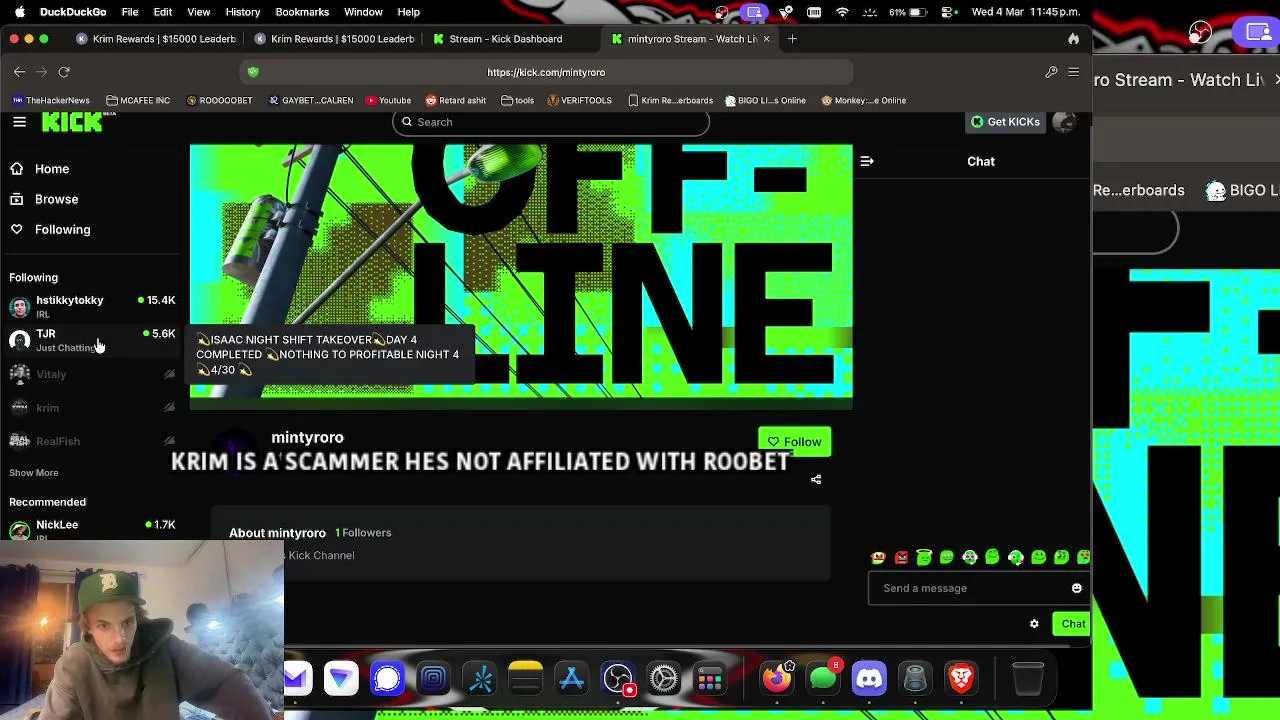
Task: Click the Get KICKs button
Action: [1006, 122]
